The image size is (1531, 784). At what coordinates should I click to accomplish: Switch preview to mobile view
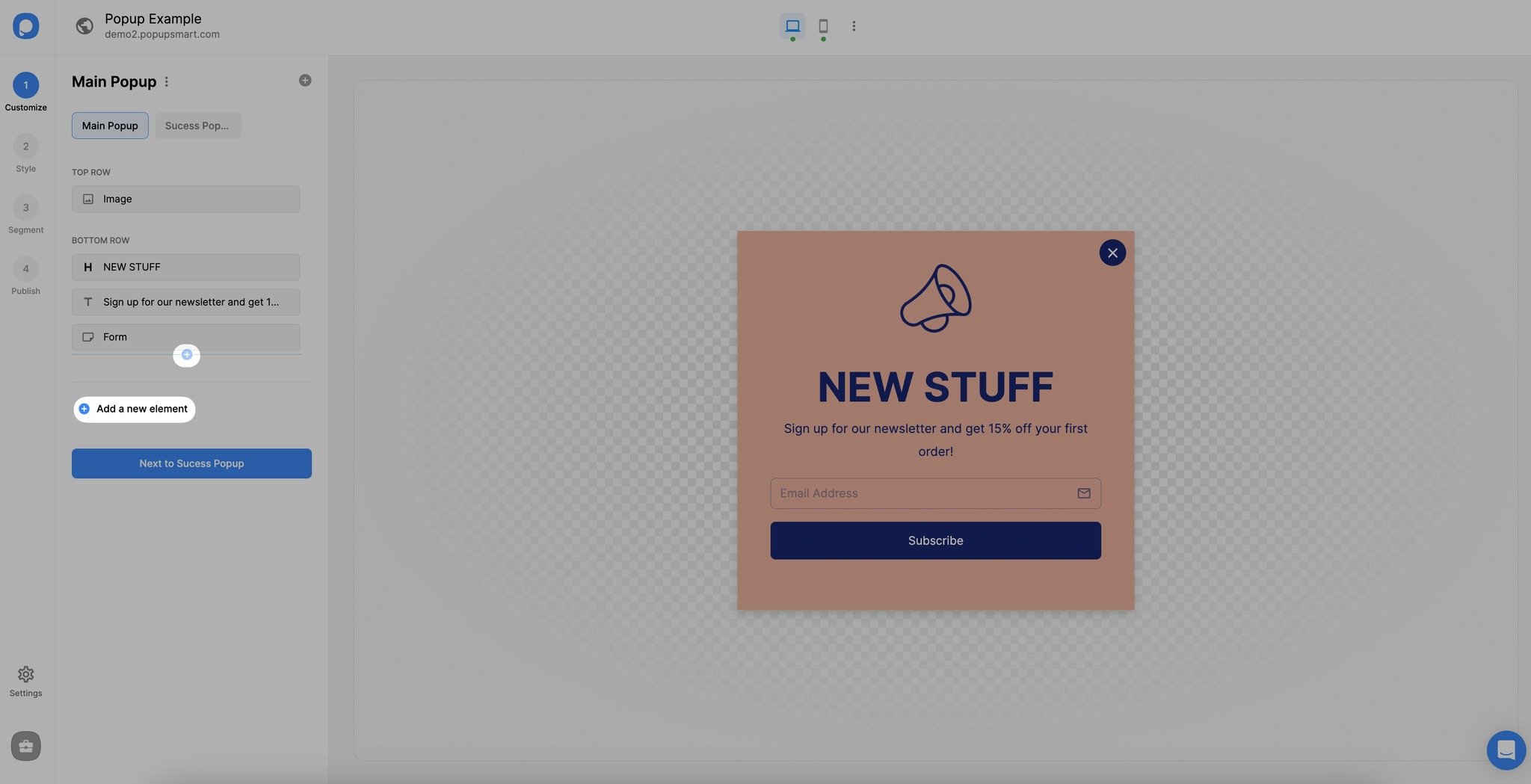coord(823,25)
